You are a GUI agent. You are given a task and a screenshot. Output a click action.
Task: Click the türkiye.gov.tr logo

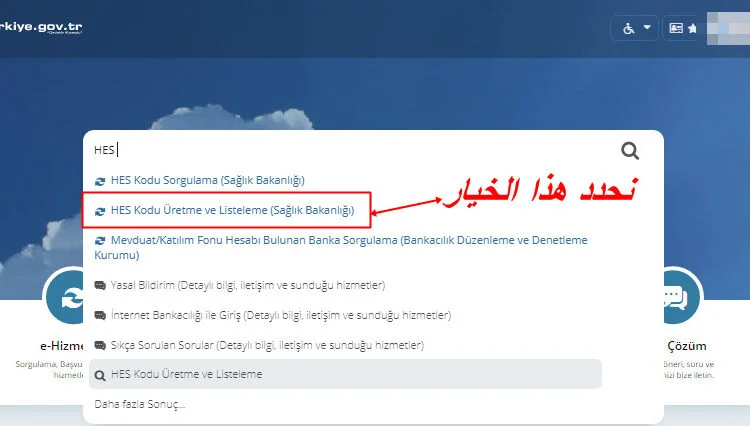[41, 27]
